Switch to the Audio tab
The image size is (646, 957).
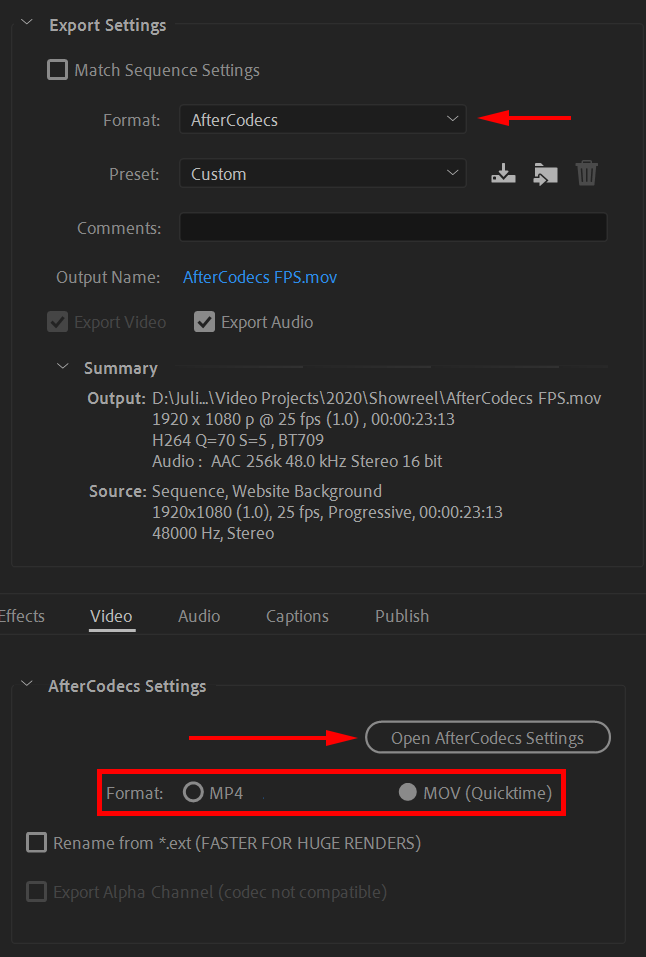pos(198,616)
